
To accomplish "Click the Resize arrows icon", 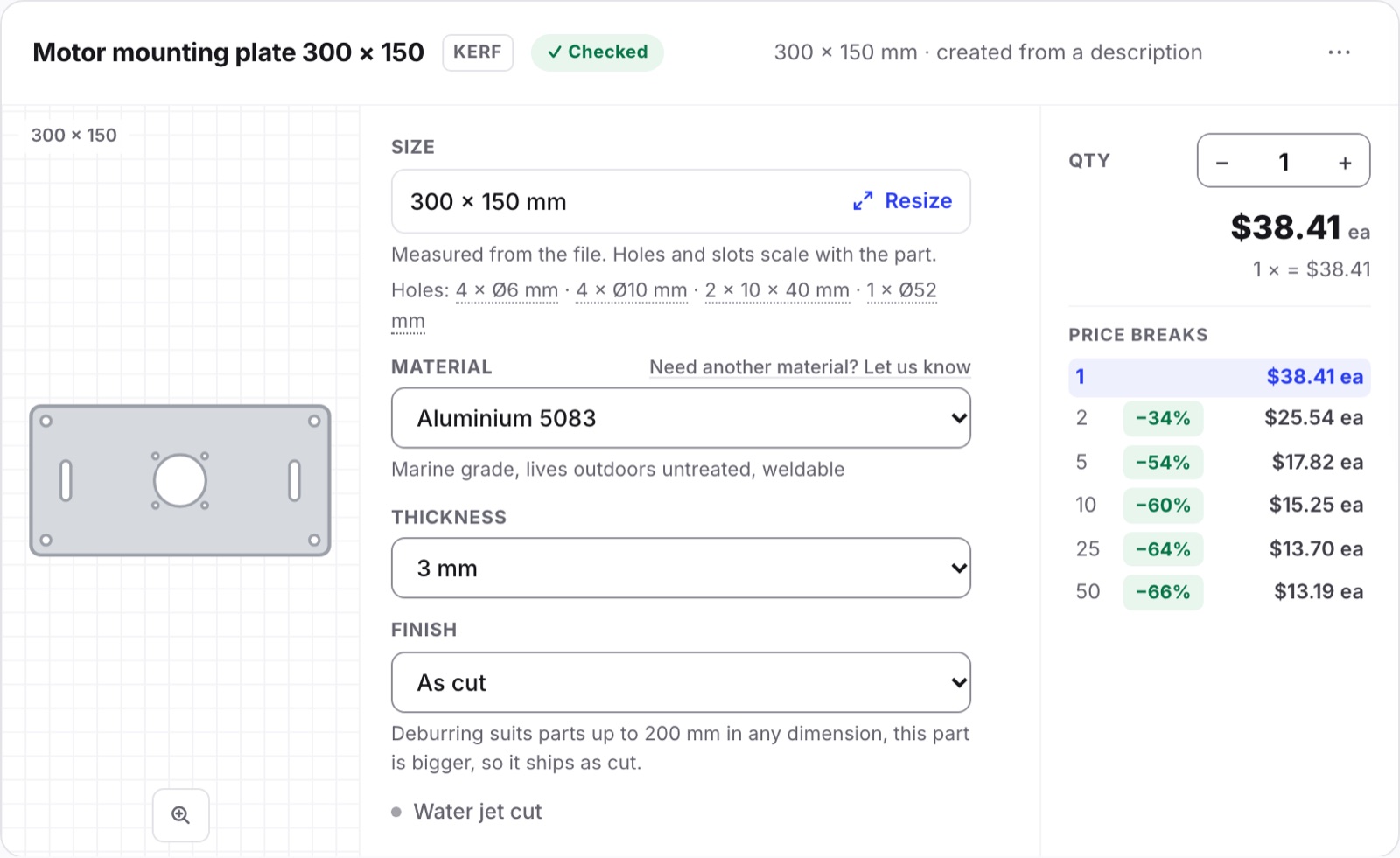I will pyautogui.click(x=863, y=201).
